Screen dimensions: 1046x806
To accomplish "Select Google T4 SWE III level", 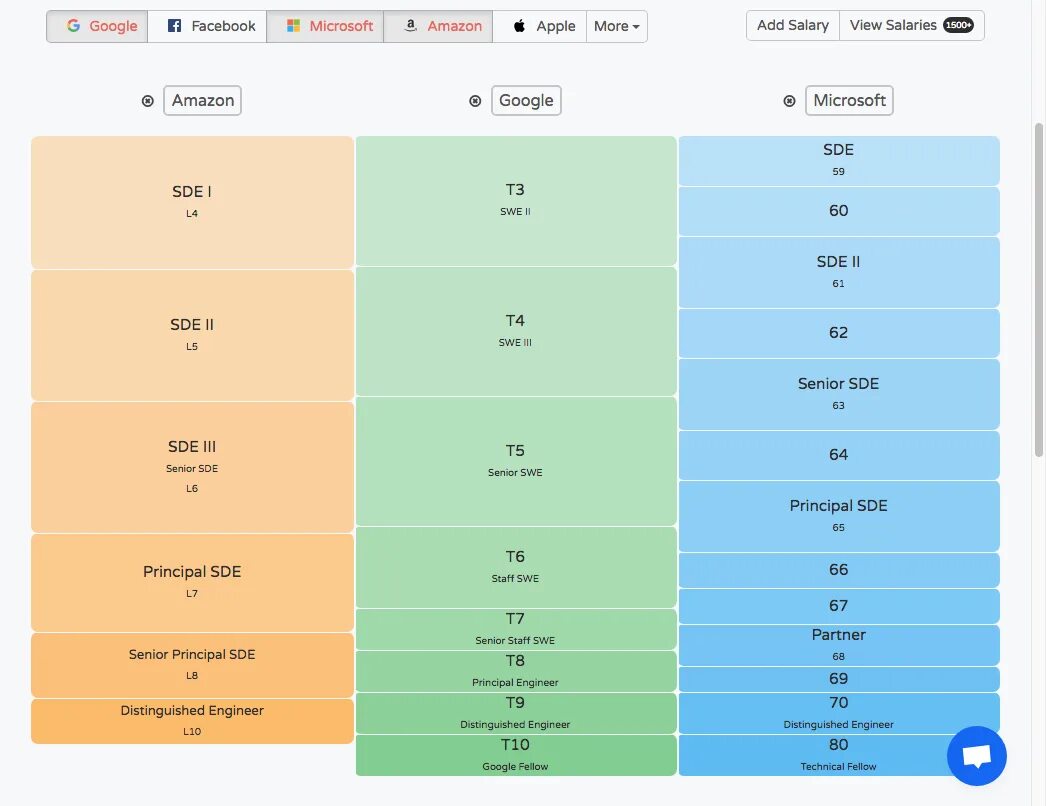I will (x=516, y=332).
